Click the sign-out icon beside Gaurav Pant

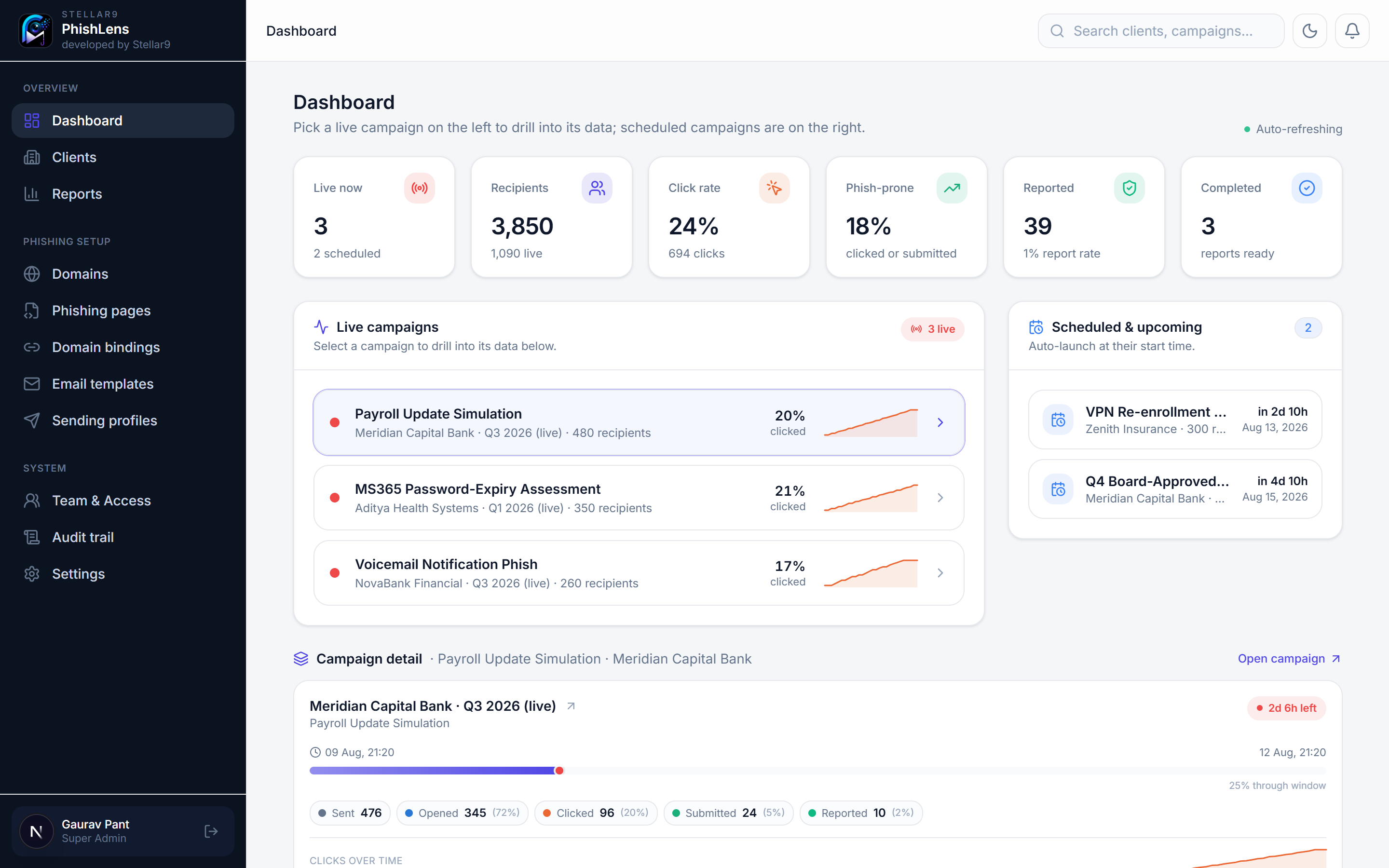point(211,831)
